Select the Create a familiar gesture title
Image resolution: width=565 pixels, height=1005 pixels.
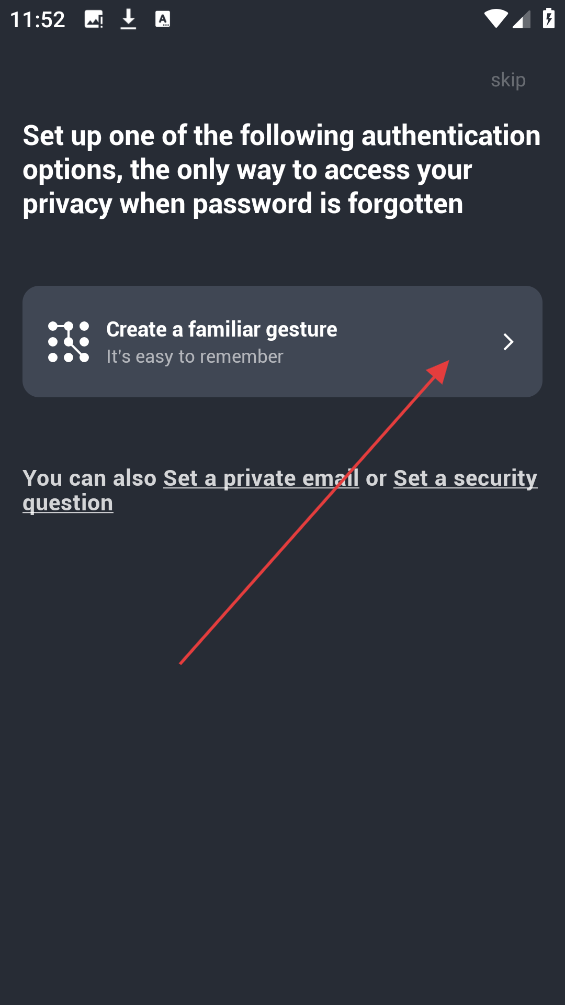222,329
